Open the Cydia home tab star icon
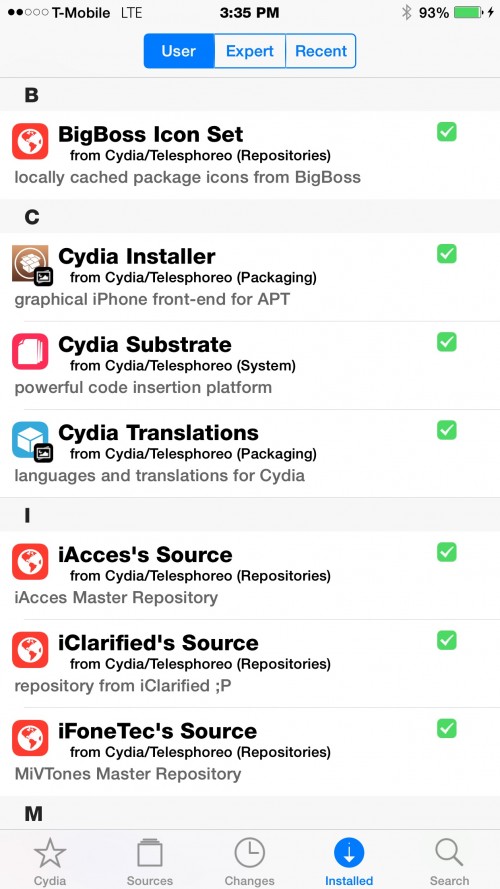500x889 pixels. coord(50,853)
